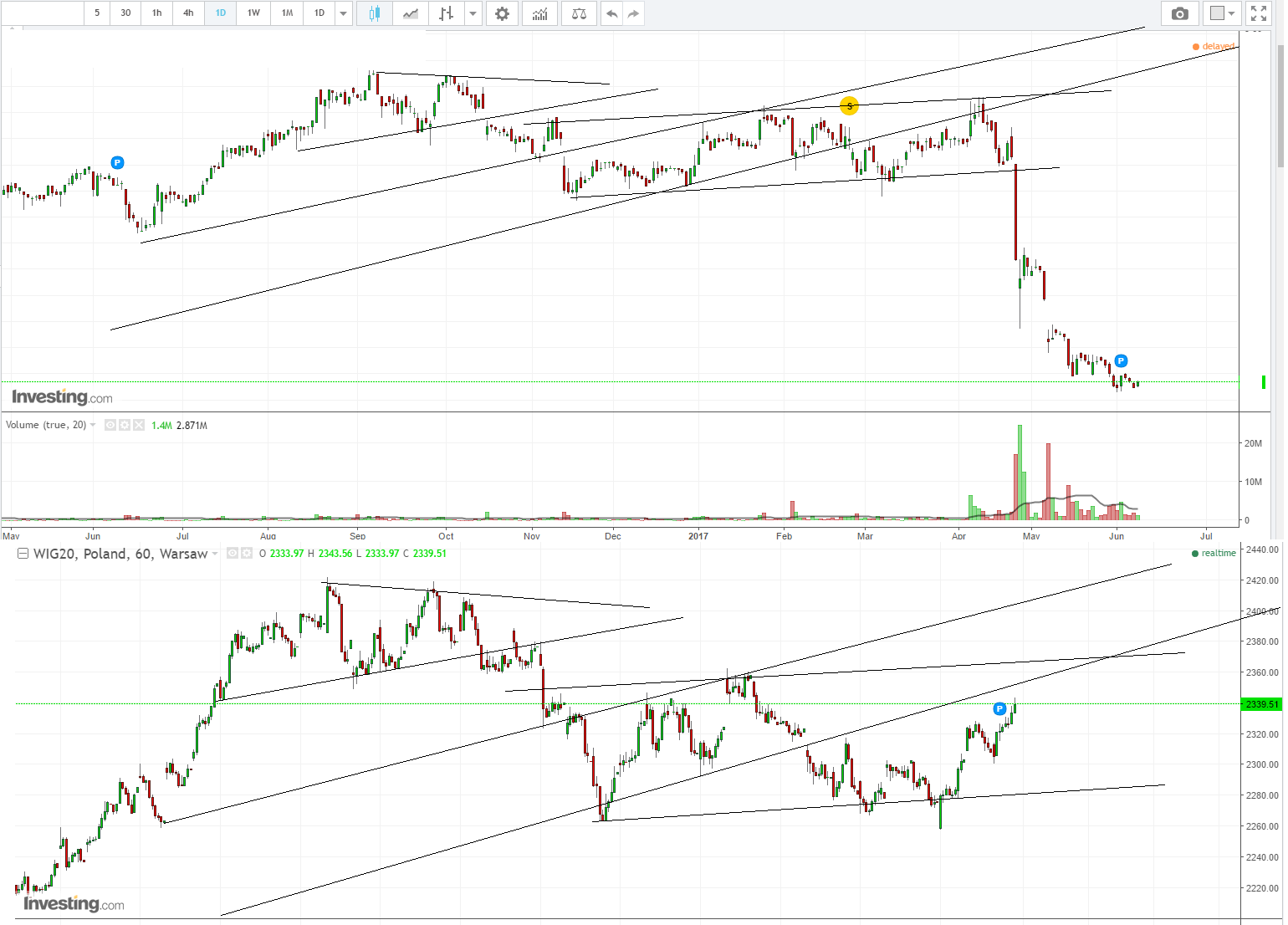This screenshot has height=925, width=1288.
Task: Click the Investing.com logo on WIG20 chart
Action: [74, 903]
